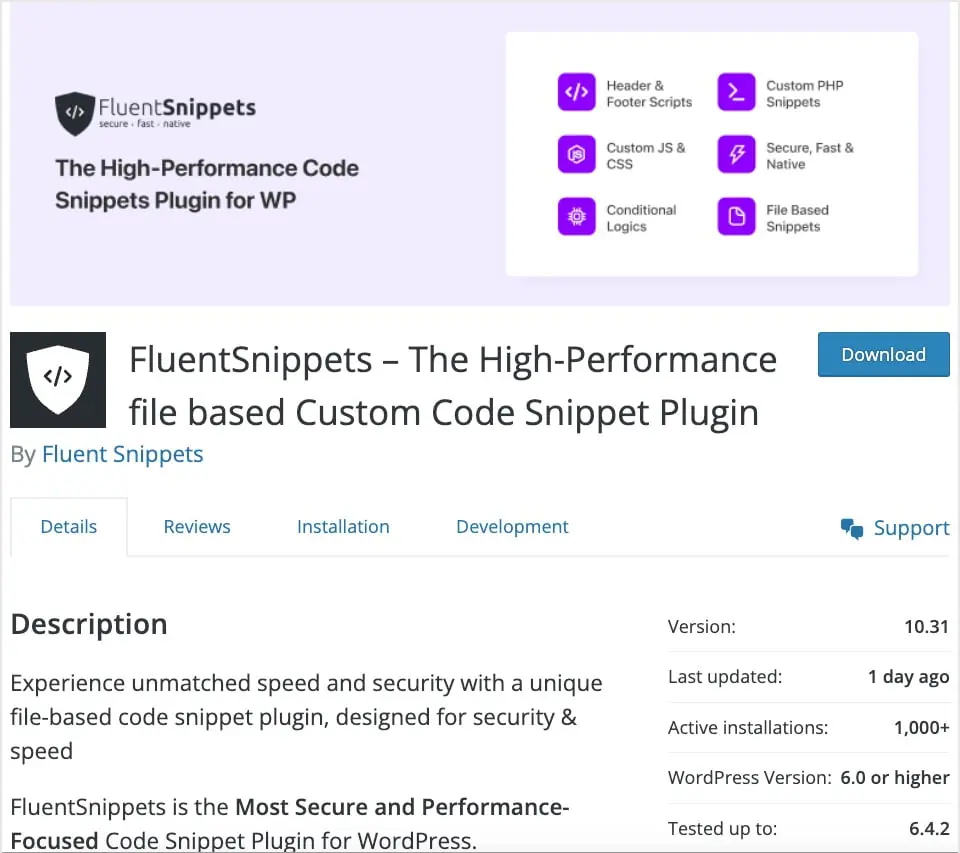Switch to the Reviews tab
The image size is (960, 853).
196,526
